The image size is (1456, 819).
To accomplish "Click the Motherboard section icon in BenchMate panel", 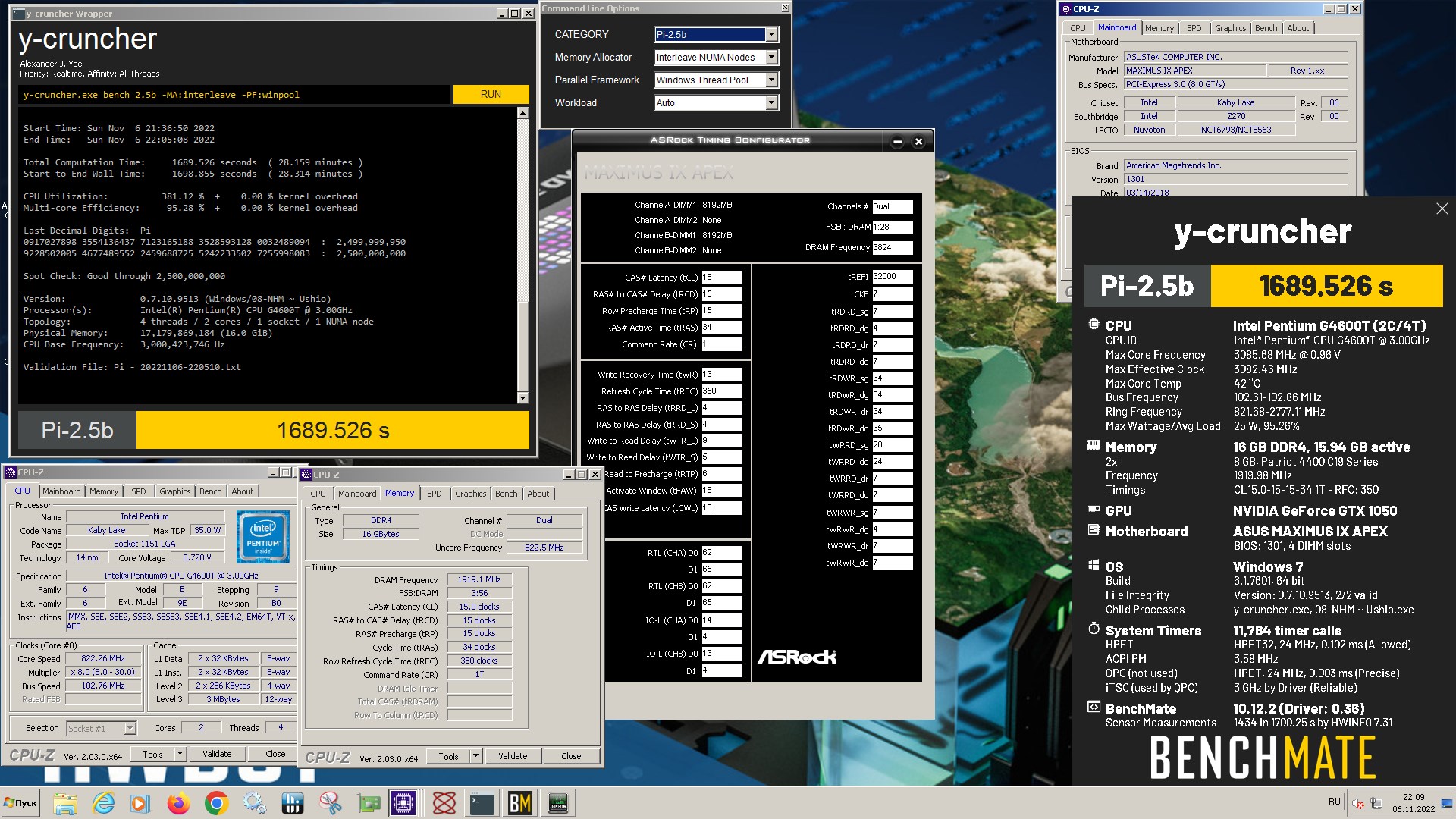I will click(1094, 530).
